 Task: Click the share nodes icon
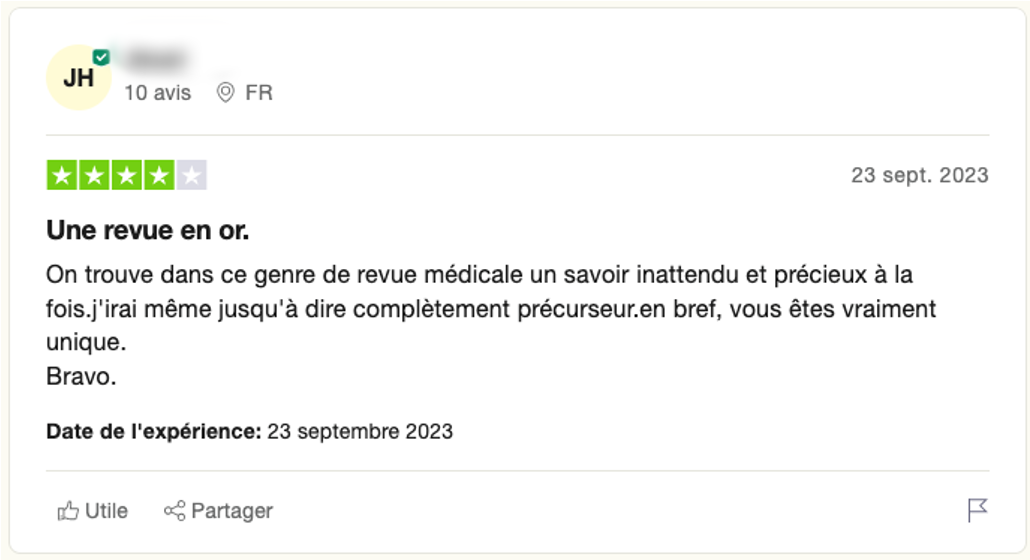click(174, 511)
